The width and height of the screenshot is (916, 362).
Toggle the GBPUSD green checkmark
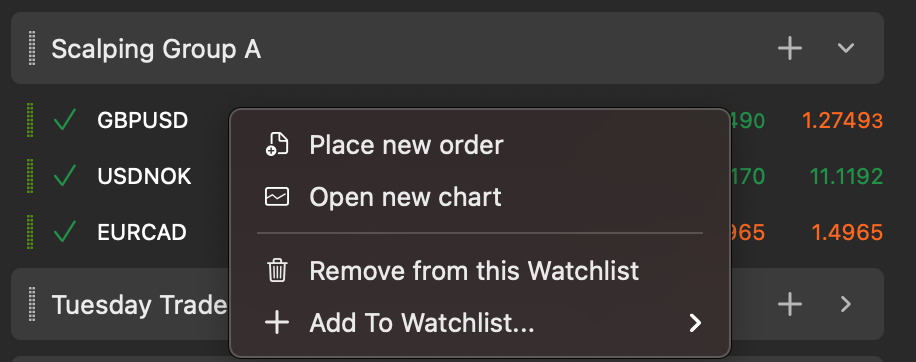pos(64,120)
